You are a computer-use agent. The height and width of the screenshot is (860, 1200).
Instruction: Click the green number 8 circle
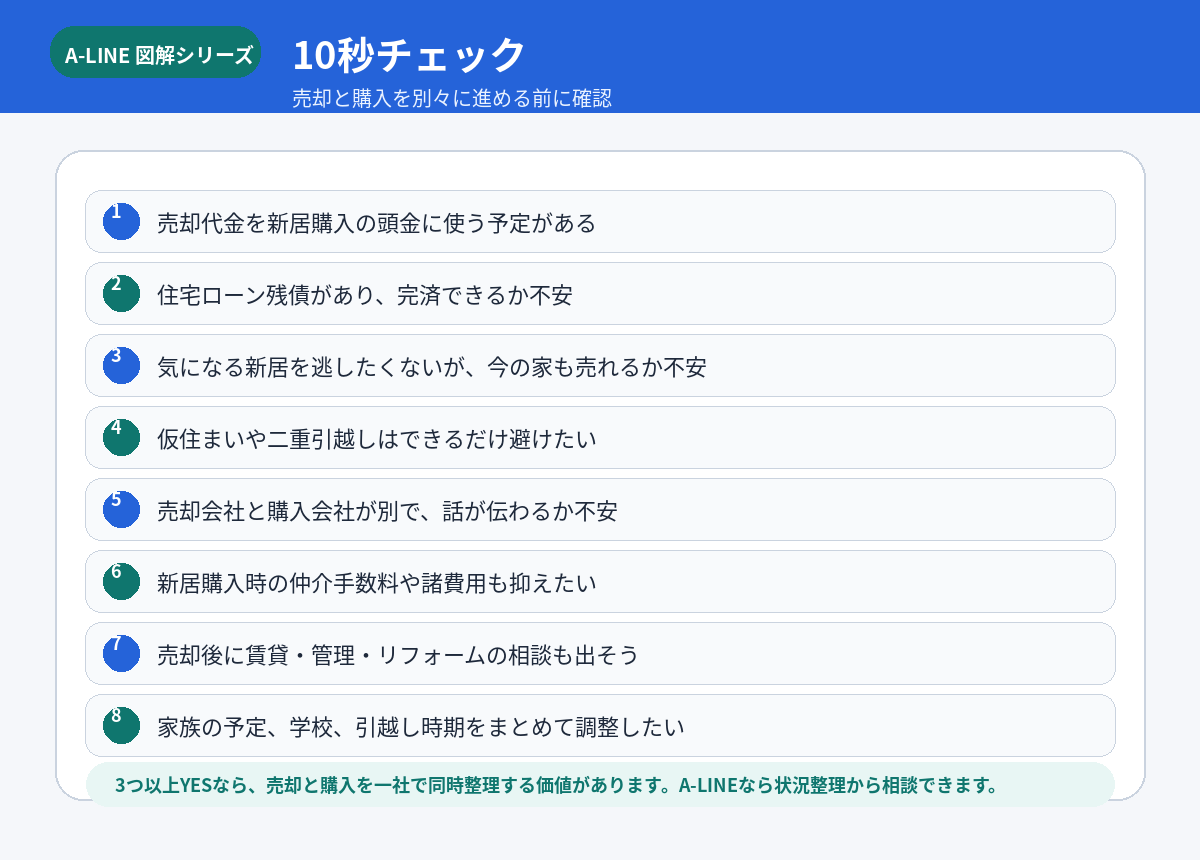tap(121, 726)
